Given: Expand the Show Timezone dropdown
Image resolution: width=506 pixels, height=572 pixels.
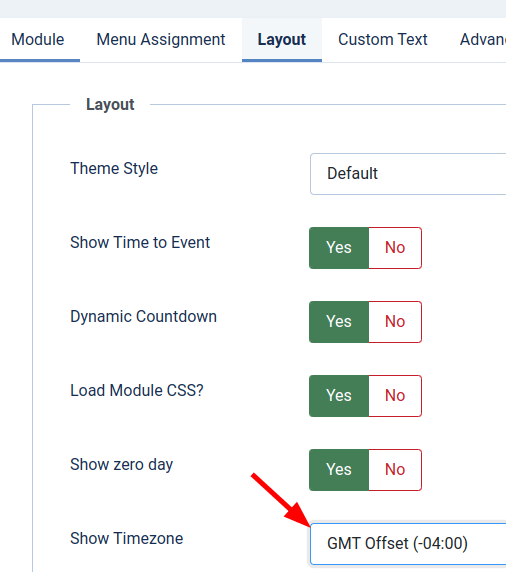Looking at the screenshot, I should point(408,544).
